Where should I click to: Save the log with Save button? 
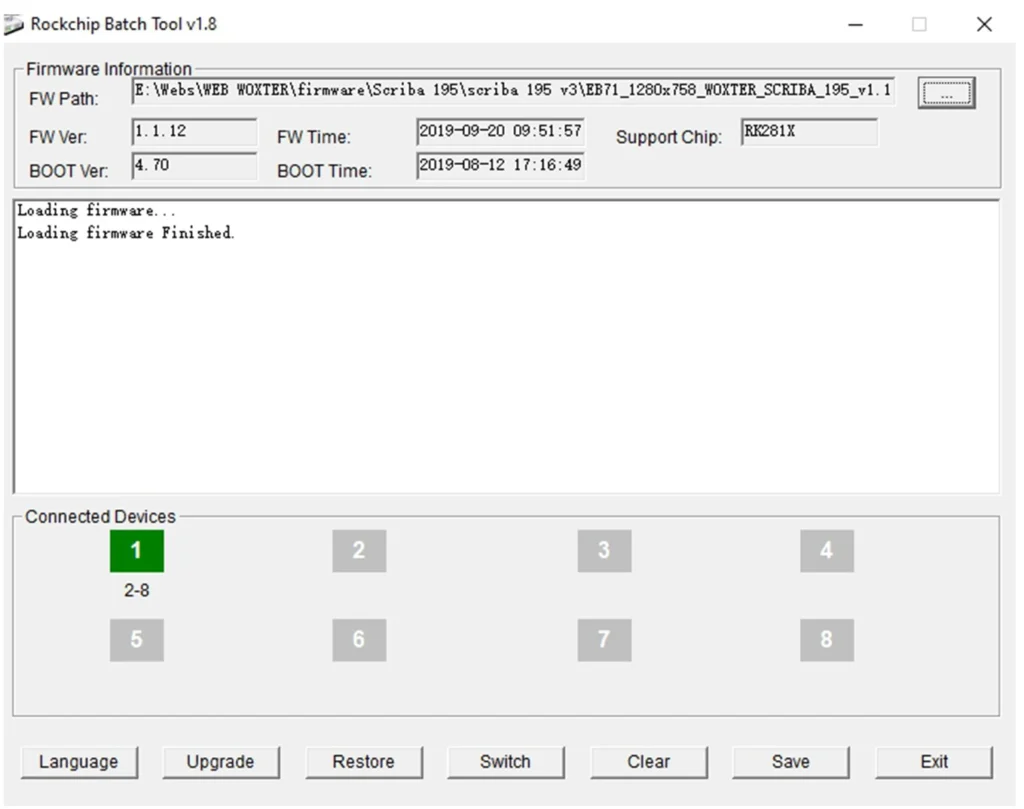[x=791, y=762]
